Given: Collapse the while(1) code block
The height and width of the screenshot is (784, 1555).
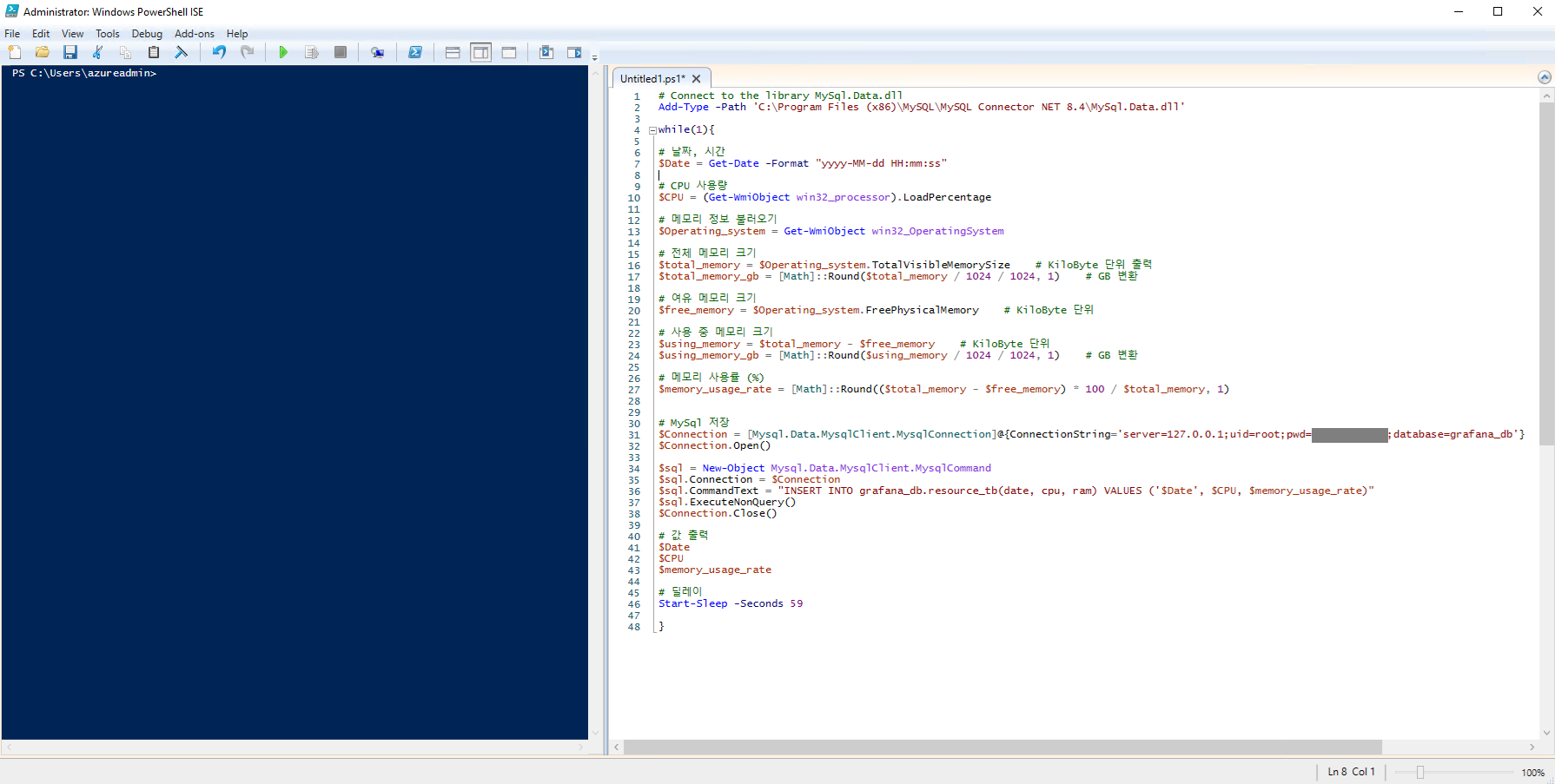Looking at the screenshot, I should [x=652, y=130].
